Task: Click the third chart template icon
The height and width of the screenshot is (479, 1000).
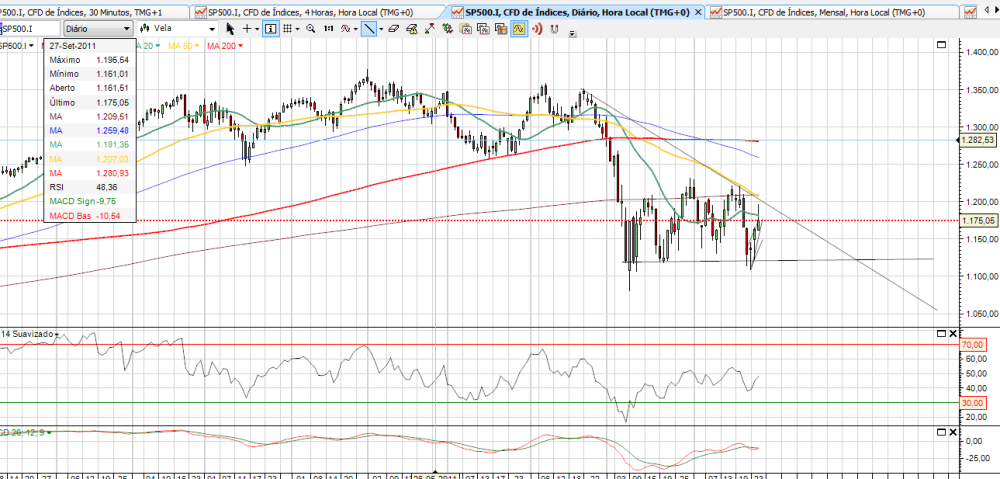Action: pyautogui.click(x=501, y=29)
